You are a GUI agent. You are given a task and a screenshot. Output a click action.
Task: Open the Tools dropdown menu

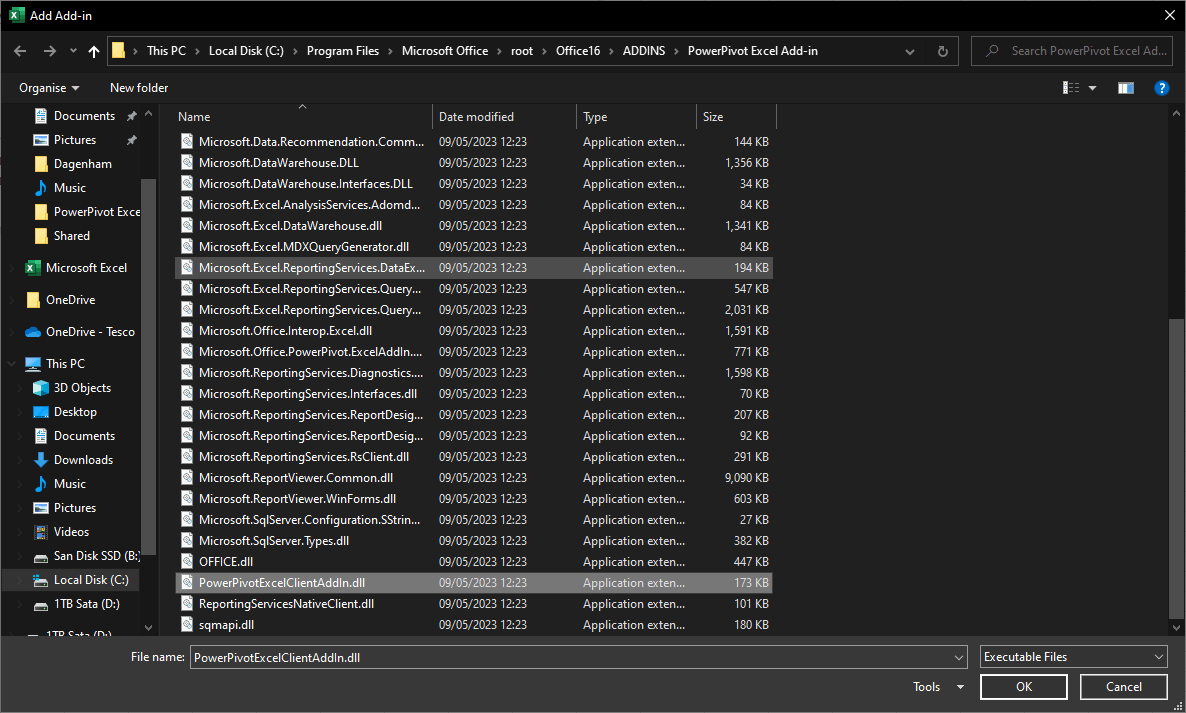(938, 687)
